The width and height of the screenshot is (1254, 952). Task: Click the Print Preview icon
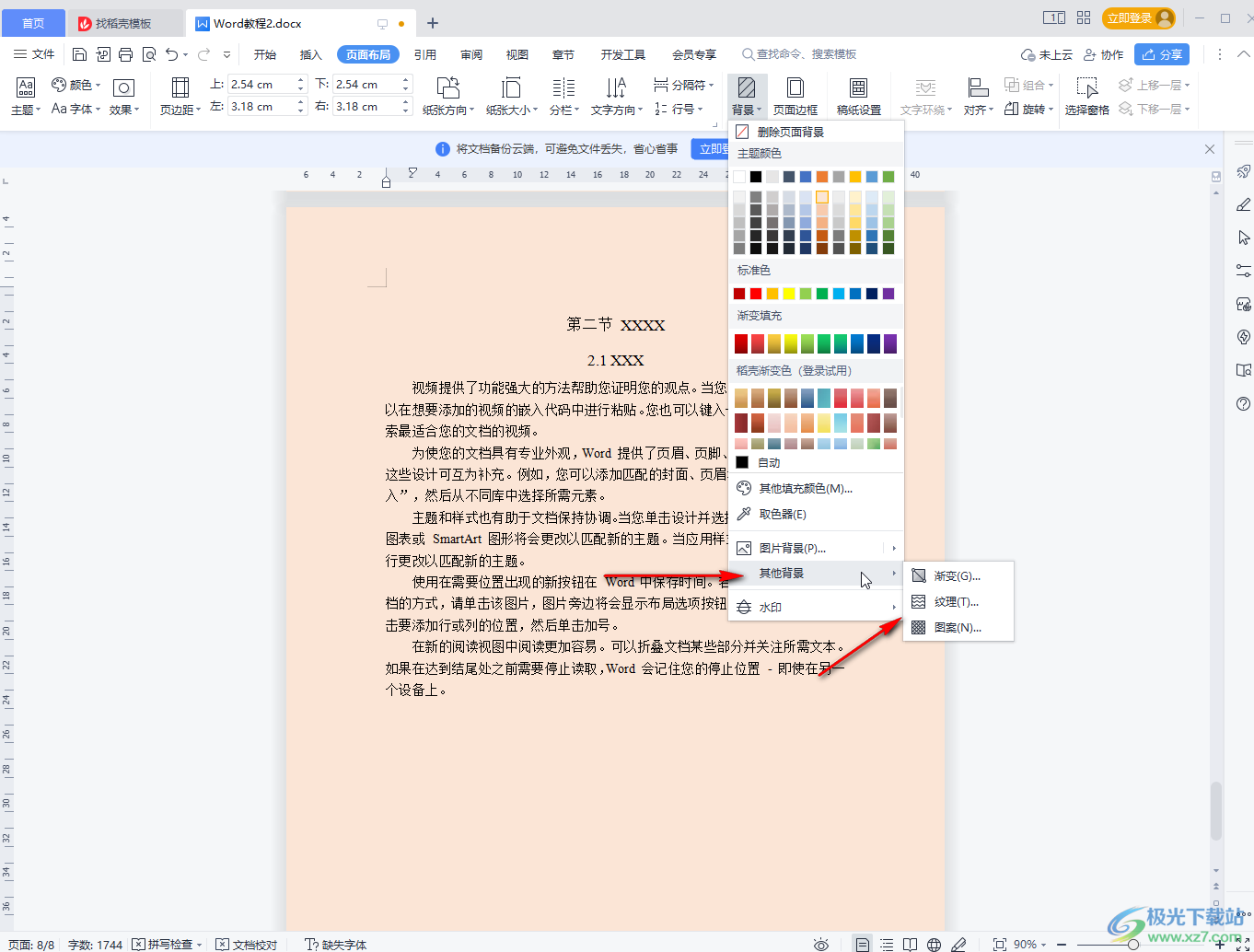(x=149, y=54)
